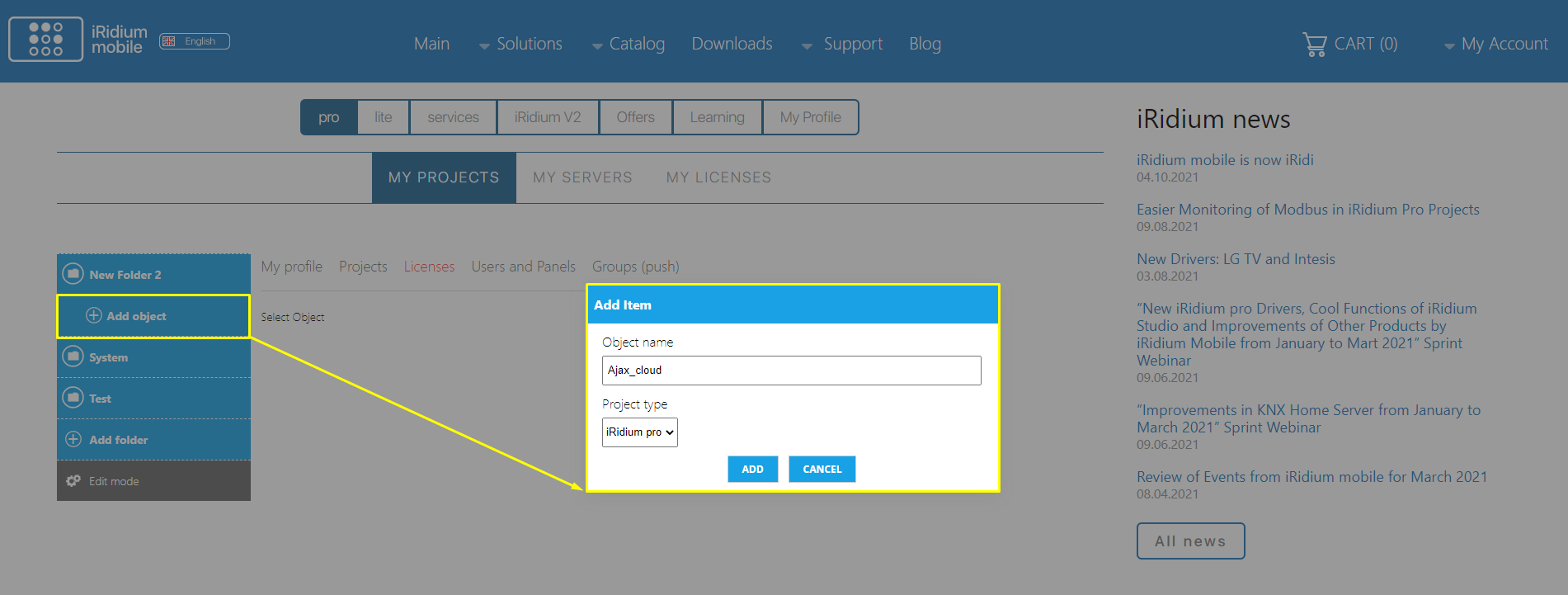Screen dimensions: 1568x595
Task: Click the Object name text field
Action: click(791, 371)
